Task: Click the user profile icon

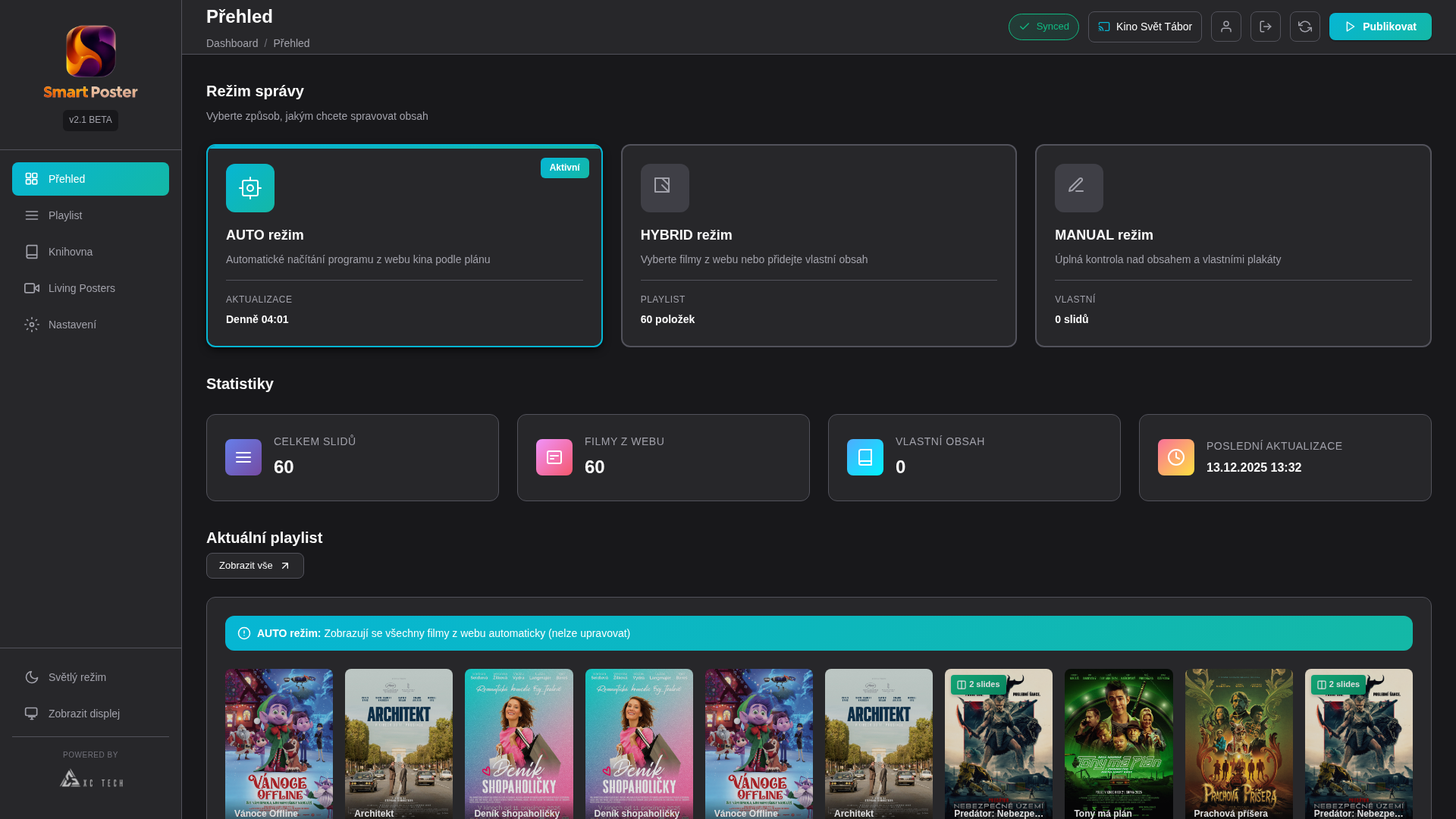Action: click(x=1225, y=27)
